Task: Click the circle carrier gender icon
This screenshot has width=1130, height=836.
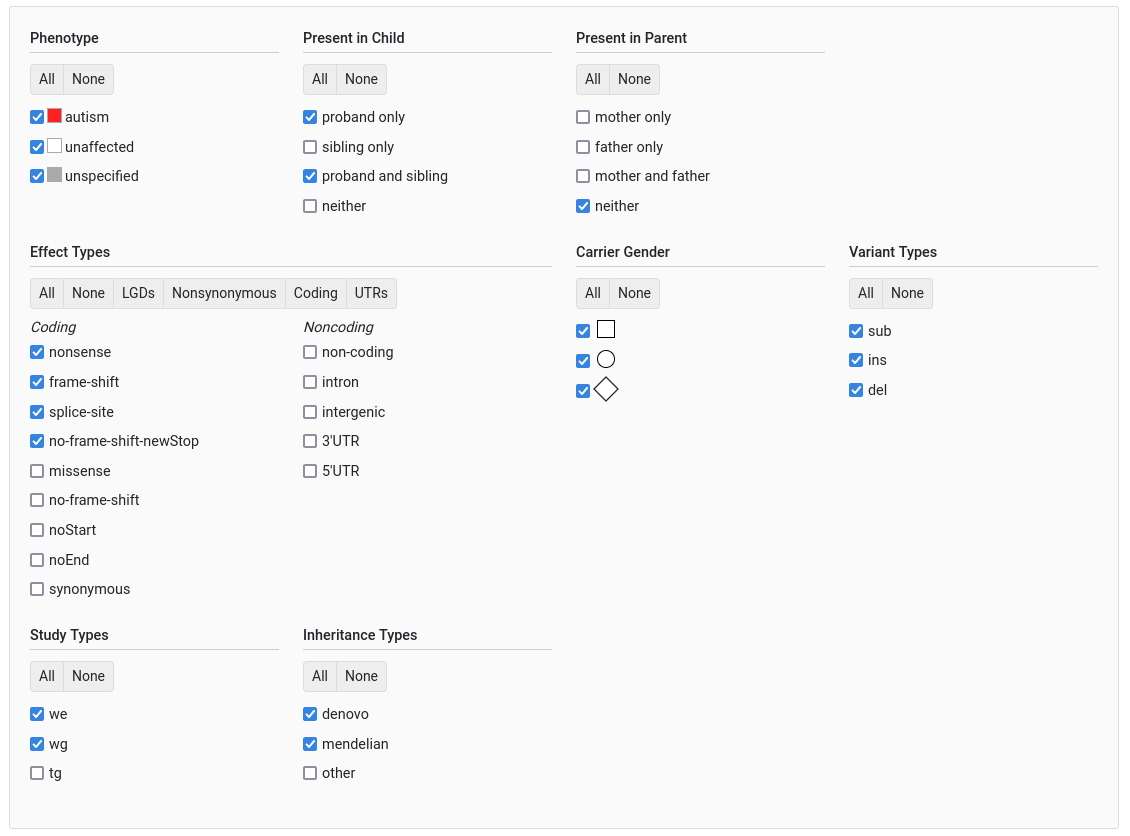Action: 605,360
